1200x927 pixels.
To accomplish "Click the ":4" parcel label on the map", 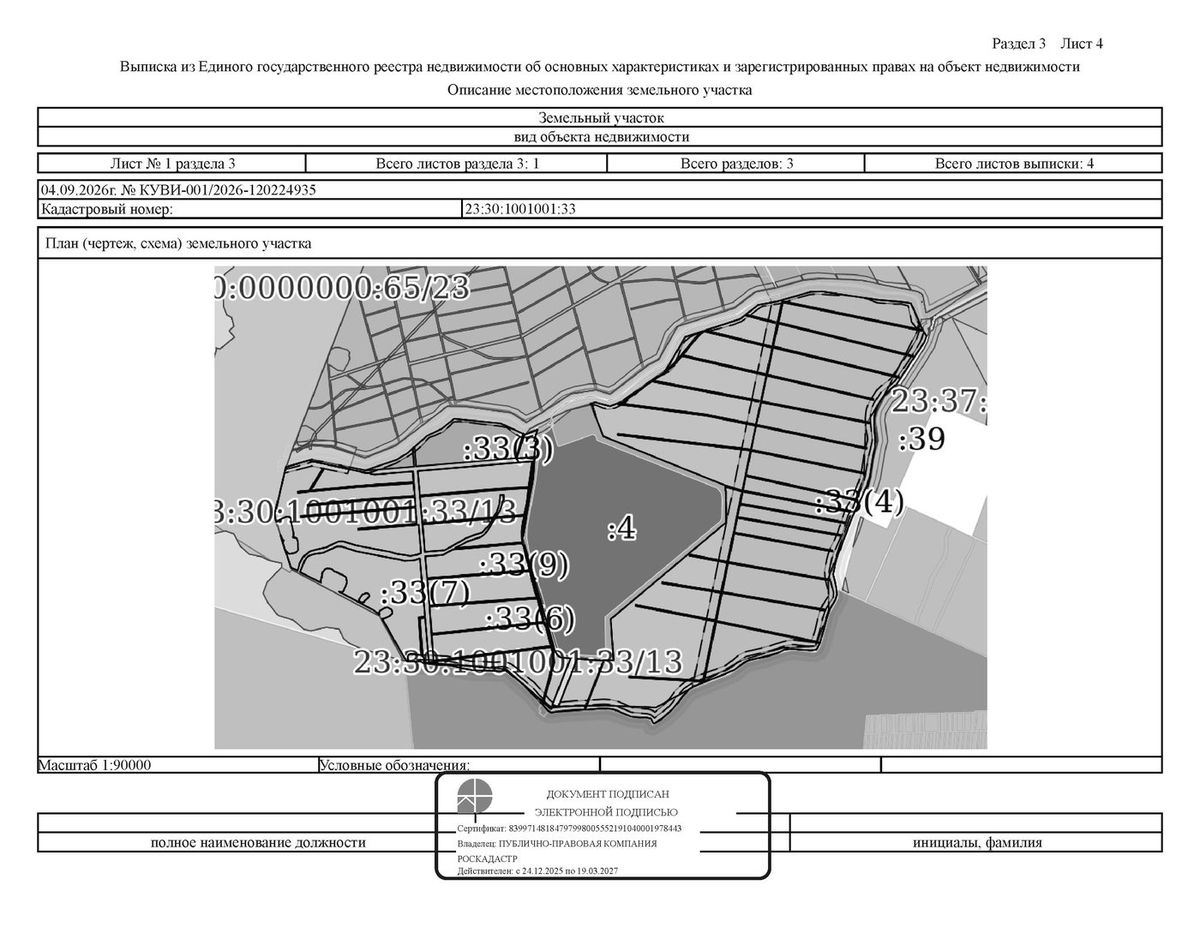I will tap(622, 528).
